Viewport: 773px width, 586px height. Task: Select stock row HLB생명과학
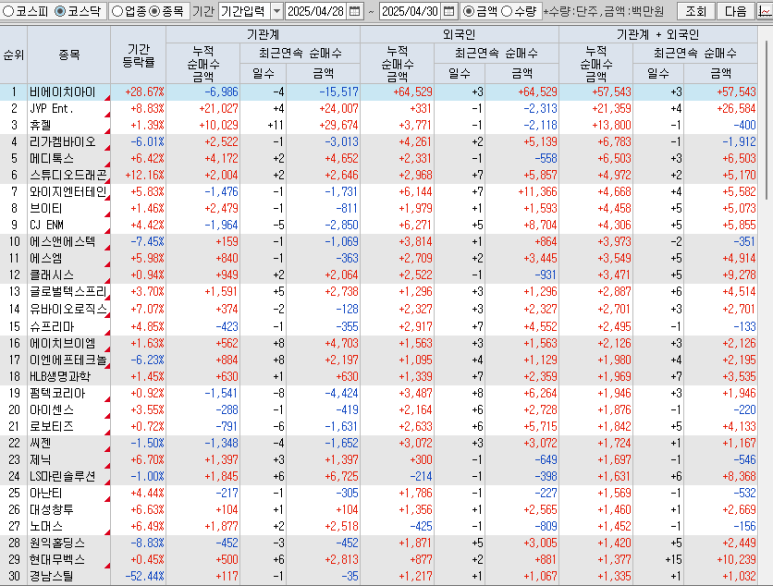tap(379, 377)
